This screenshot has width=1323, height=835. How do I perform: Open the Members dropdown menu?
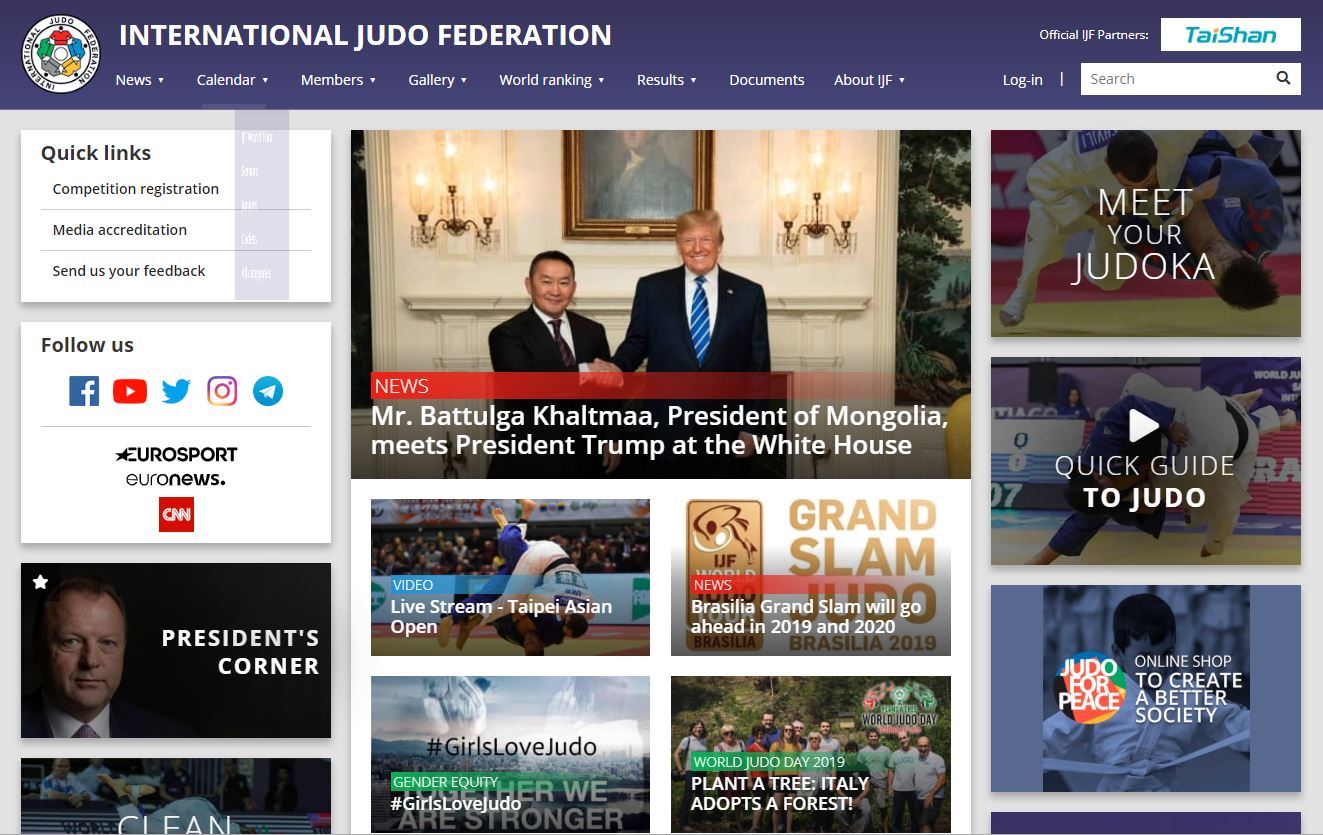[x=338, y=80]
